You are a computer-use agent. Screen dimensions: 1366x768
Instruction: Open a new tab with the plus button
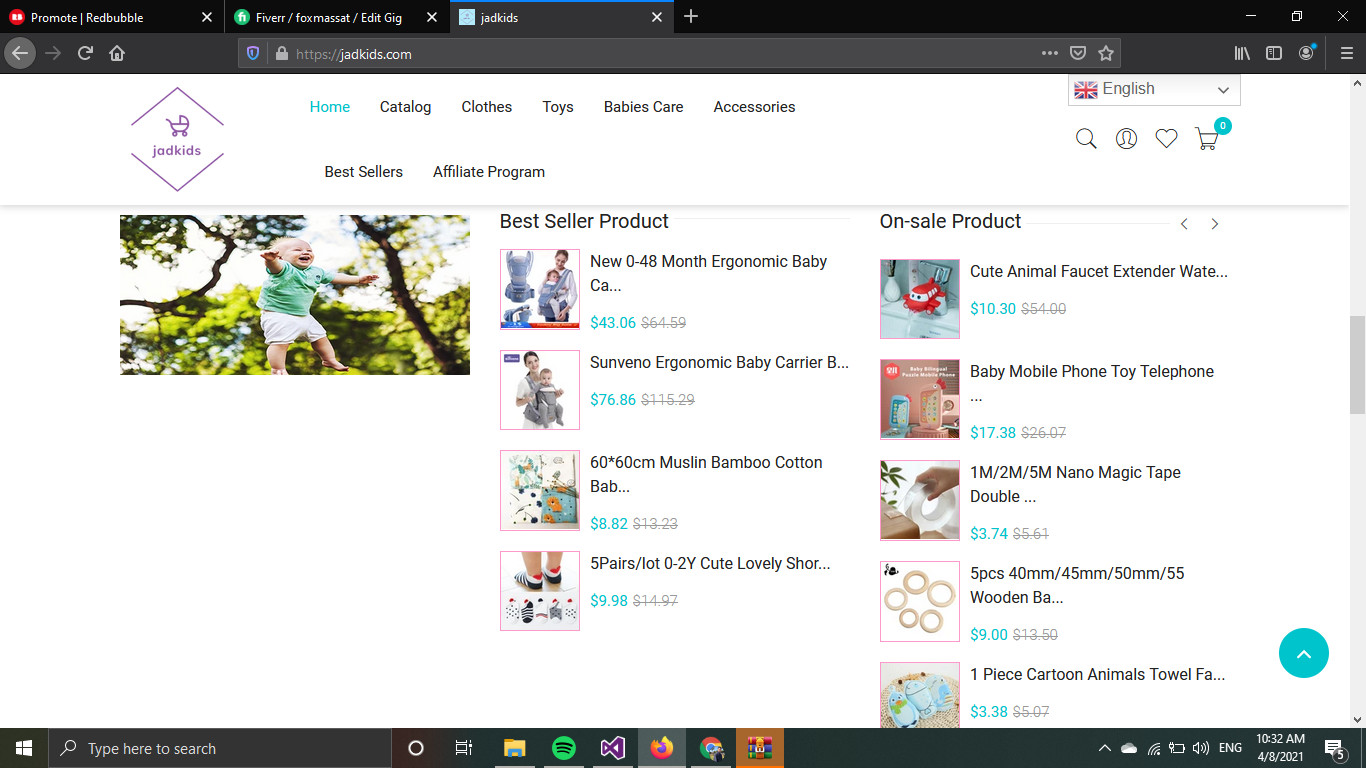point(691,17)
